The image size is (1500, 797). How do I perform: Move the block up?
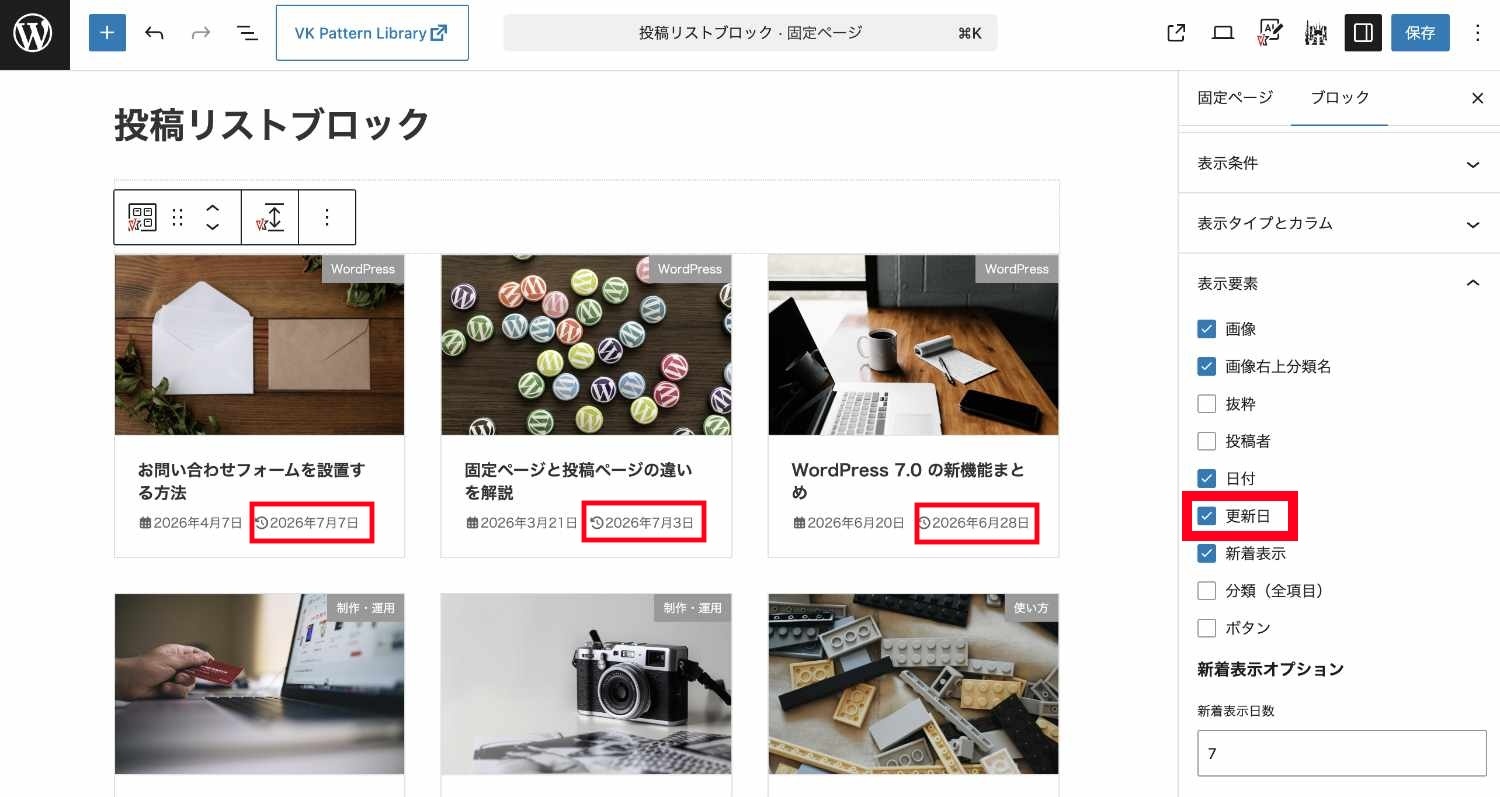[x=212, y=208]
